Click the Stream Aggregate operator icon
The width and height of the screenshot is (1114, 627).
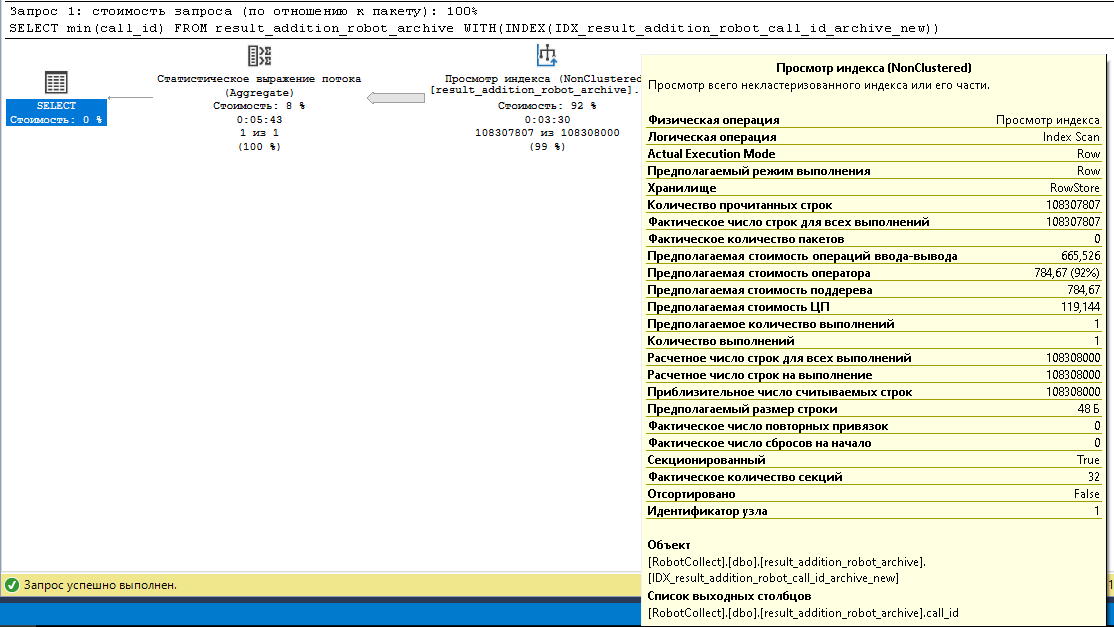pos(259,57)
